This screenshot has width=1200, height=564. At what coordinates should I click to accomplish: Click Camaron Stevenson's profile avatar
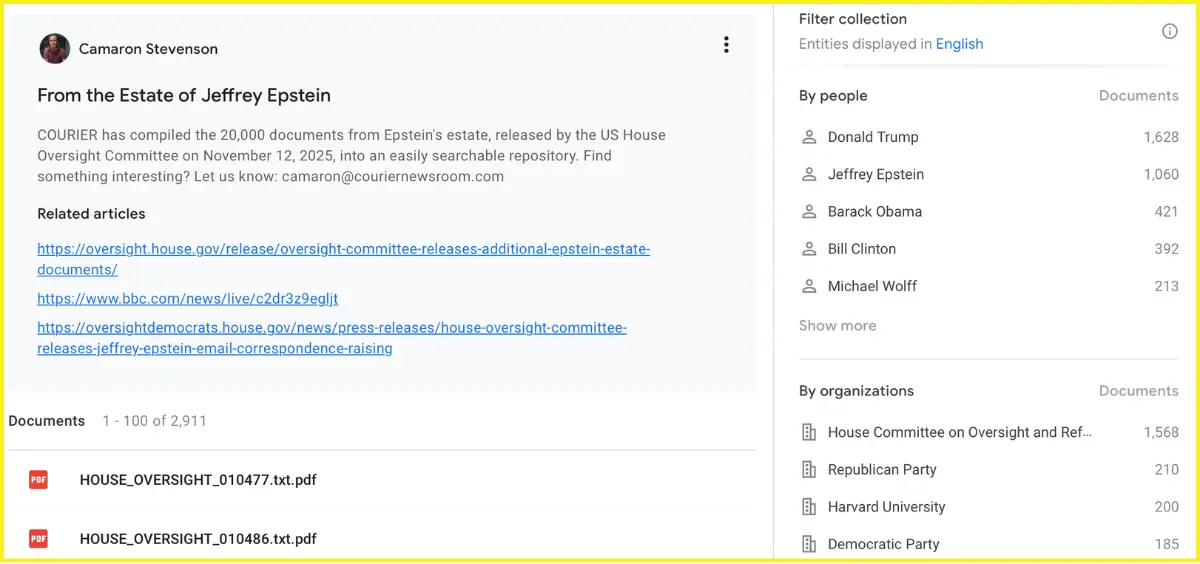[54, 48]
